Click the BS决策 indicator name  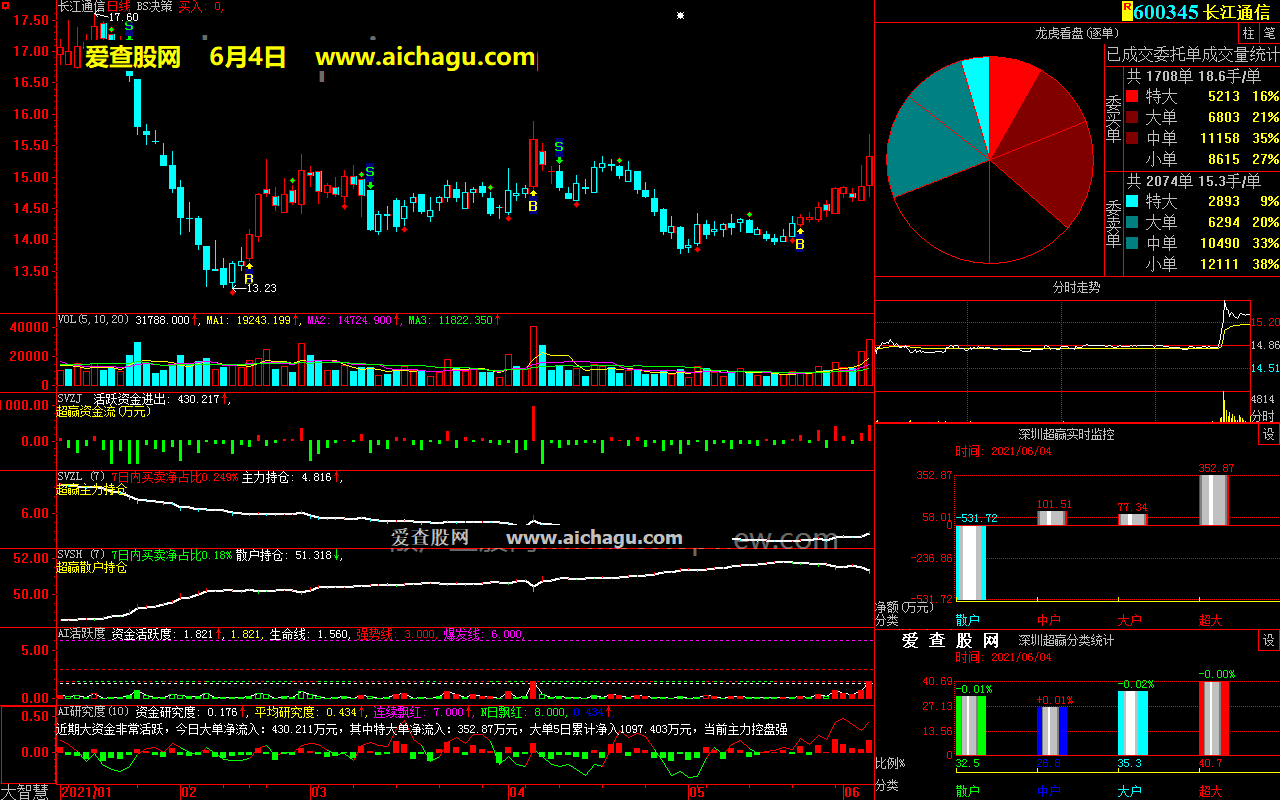(154, 6)
